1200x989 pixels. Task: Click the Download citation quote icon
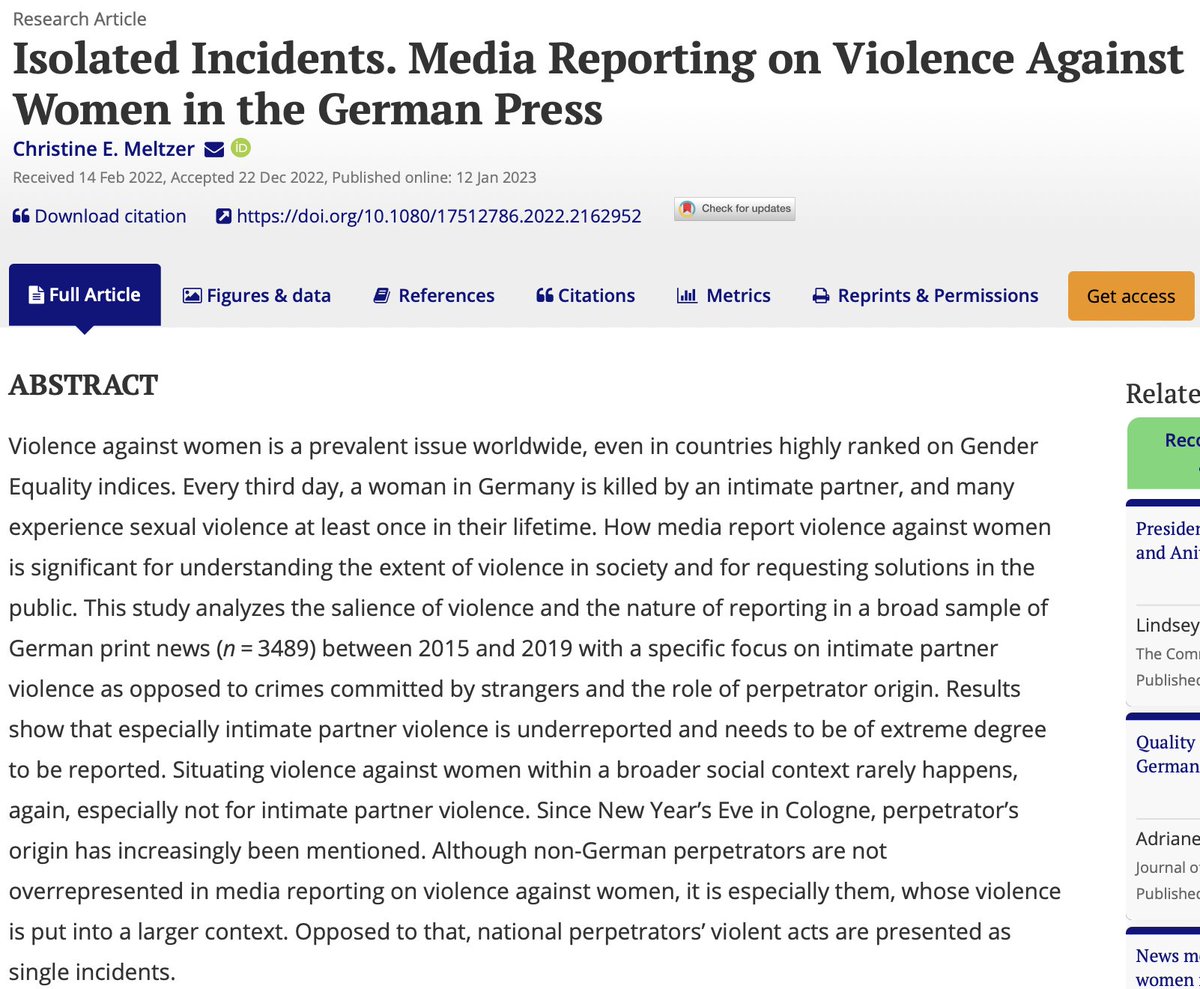(21, 216)
